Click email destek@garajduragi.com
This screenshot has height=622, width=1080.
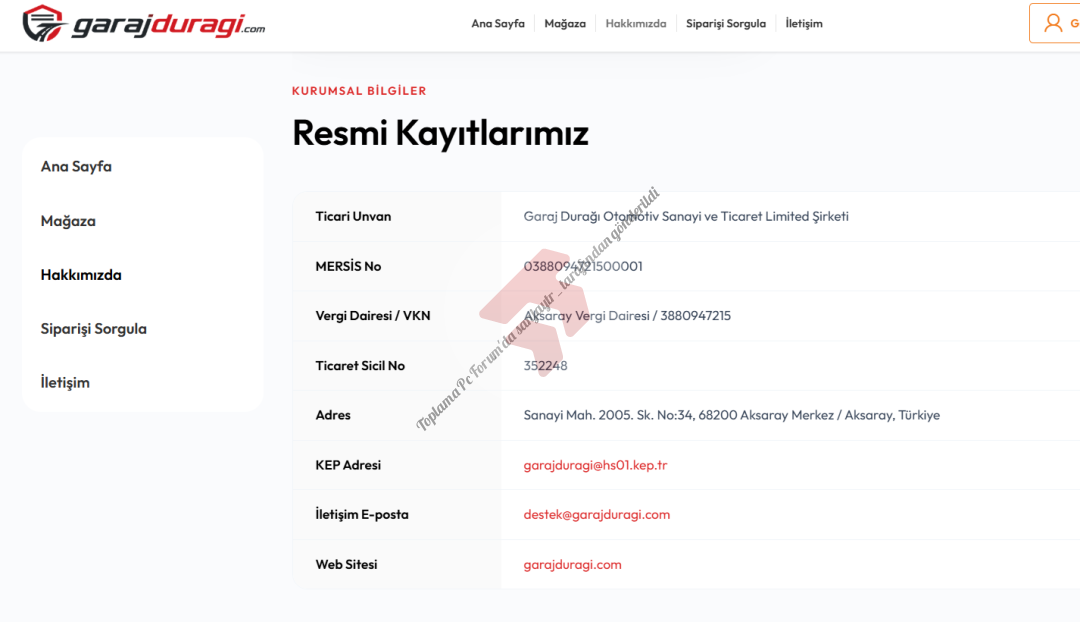pos(596,515)
